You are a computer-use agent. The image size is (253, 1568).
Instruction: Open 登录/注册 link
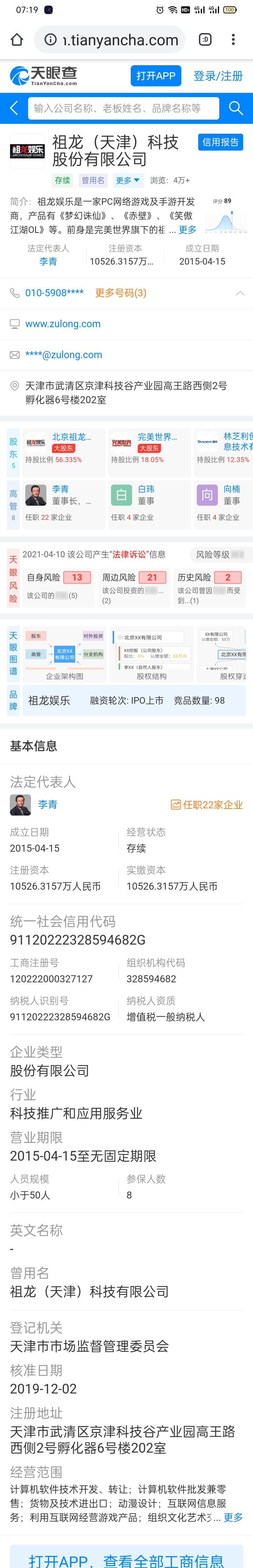pos(218,76)
